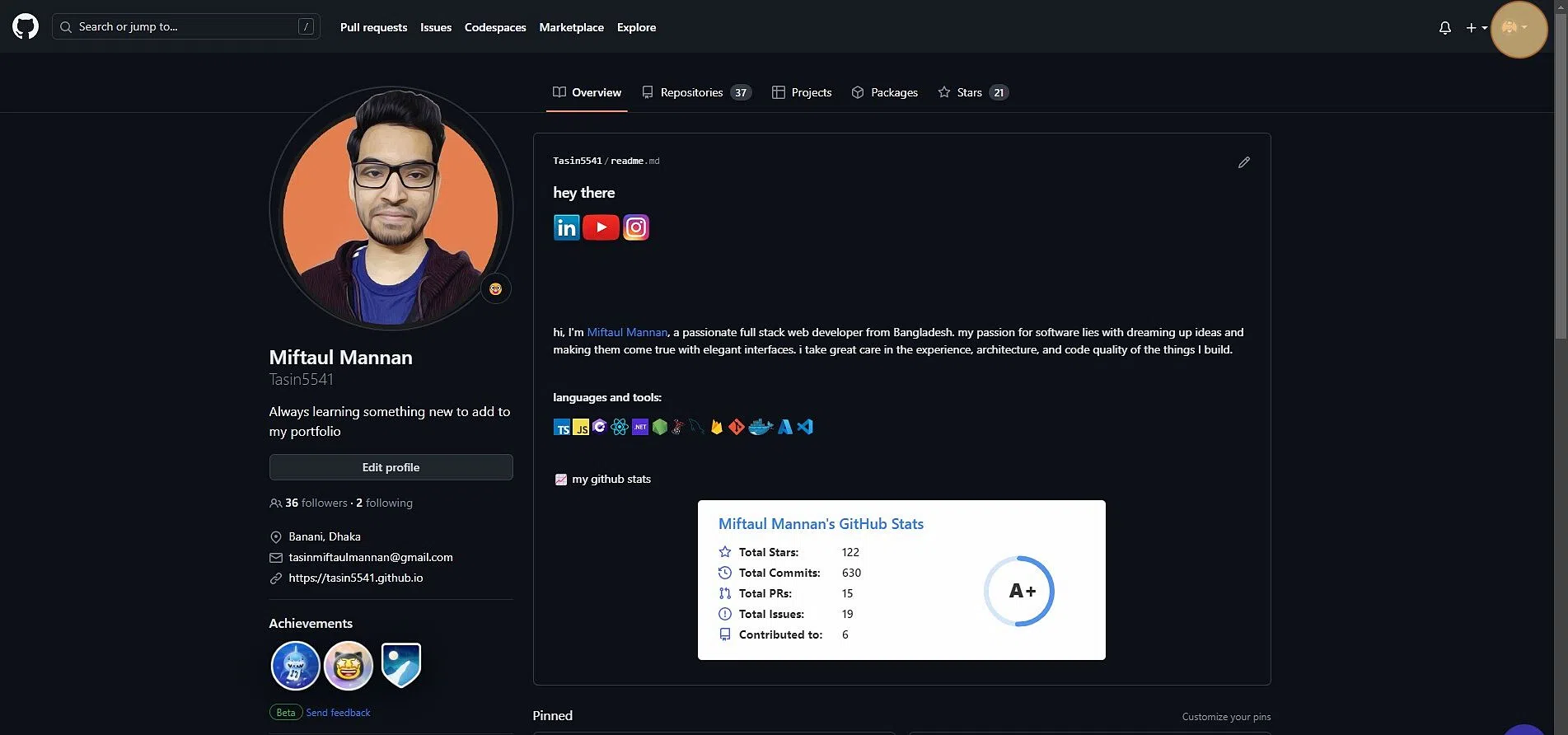View the star-eyed cat achievement badge
The height and width of the screenshot is (735, 1568).
349,665
